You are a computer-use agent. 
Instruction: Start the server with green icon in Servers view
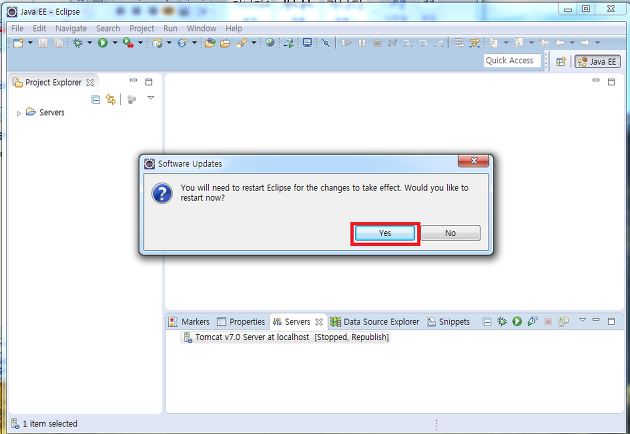(x=517, y=321)
